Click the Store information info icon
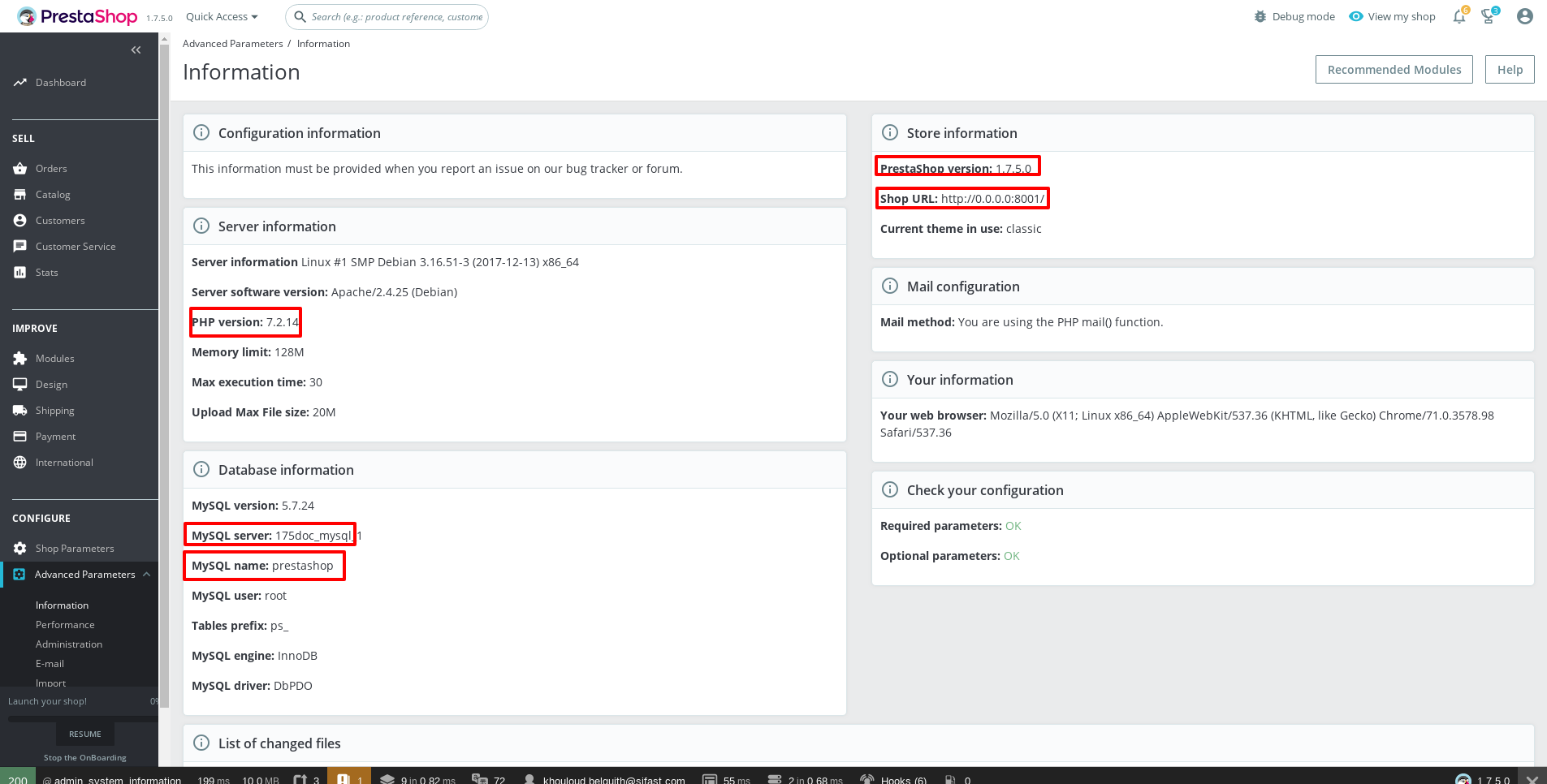 click(890, 132)
